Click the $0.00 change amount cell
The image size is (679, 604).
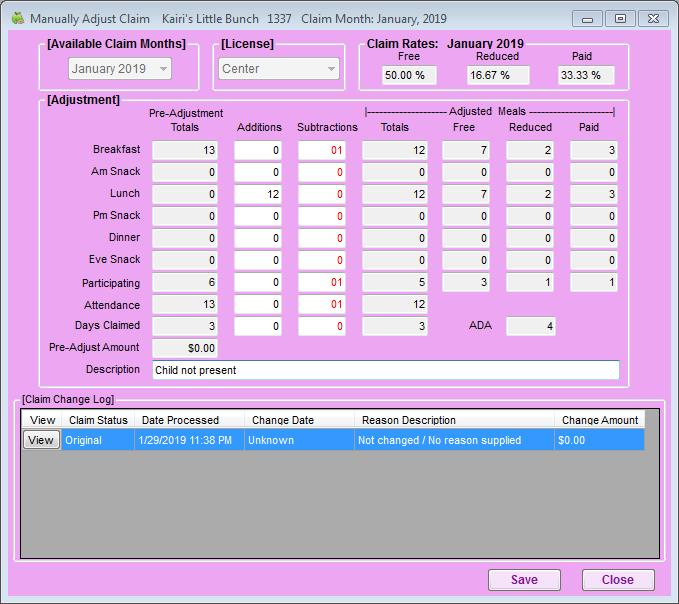(599, 440)
